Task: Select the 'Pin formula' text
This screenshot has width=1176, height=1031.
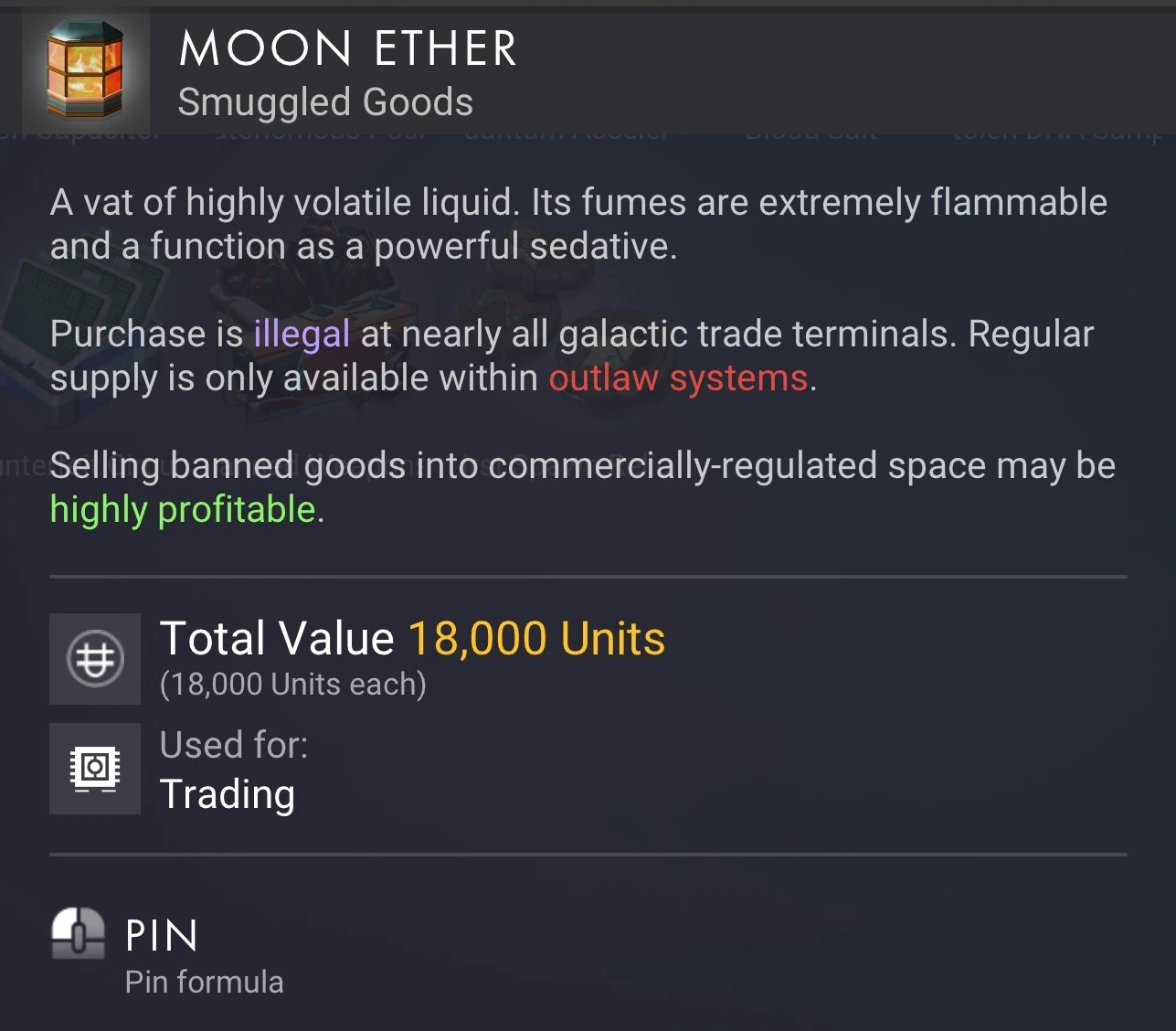Action: click(x=204, y=982)
